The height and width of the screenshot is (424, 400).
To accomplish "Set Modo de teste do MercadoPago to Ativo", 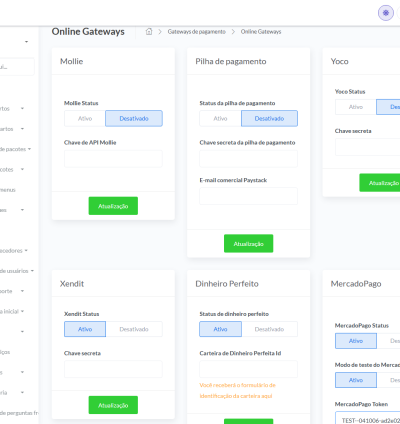I will [356, 380].
